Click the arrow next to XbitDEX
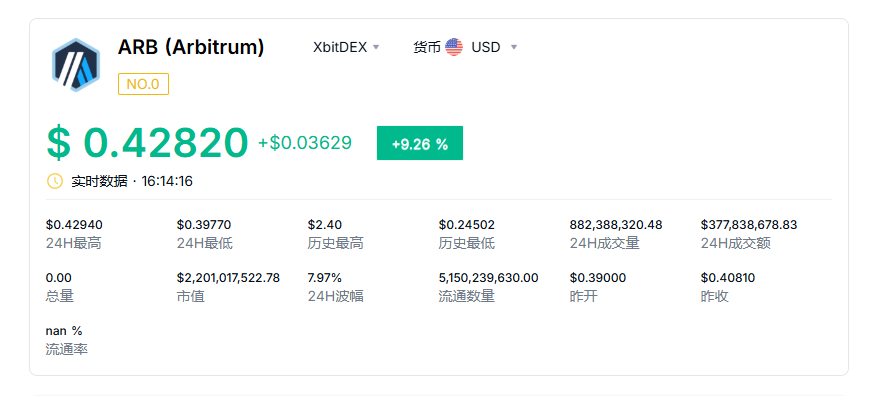This screenshot has width=891, height=396. click(x=376, y=47)
